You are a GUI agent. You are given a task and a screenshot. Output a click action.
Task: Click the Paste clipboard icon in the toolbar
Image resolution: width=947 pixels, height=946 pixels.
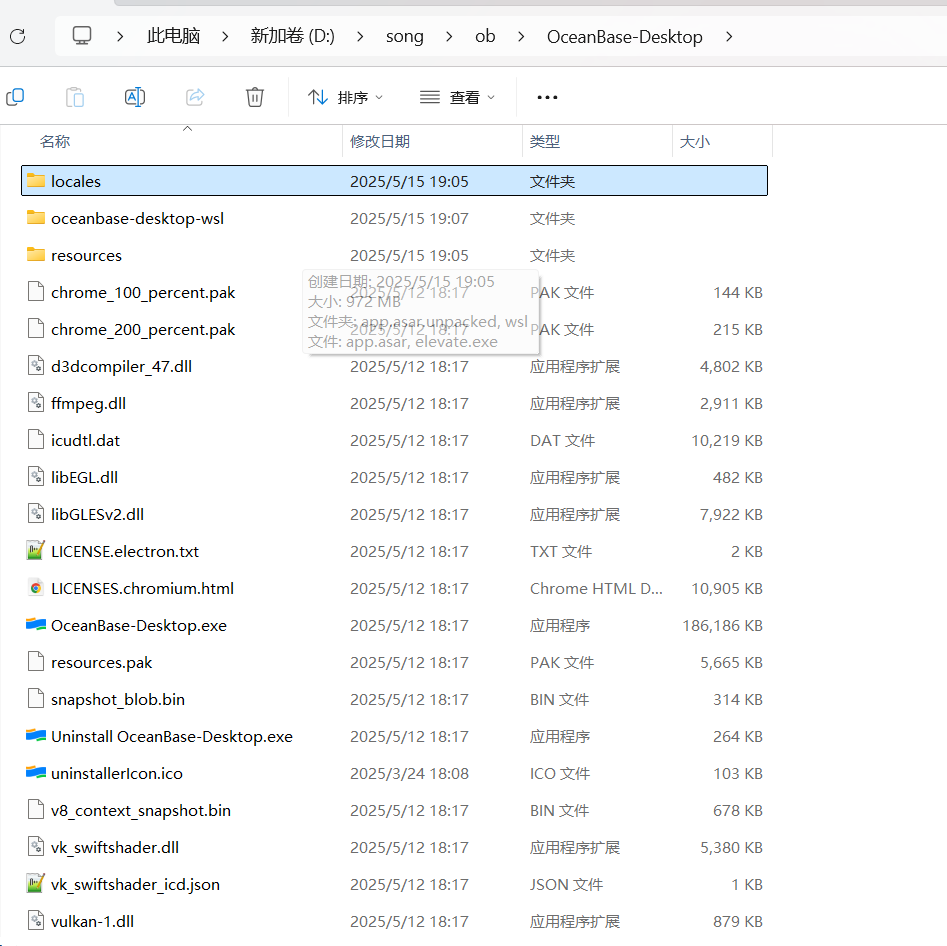tap(75, 97)
